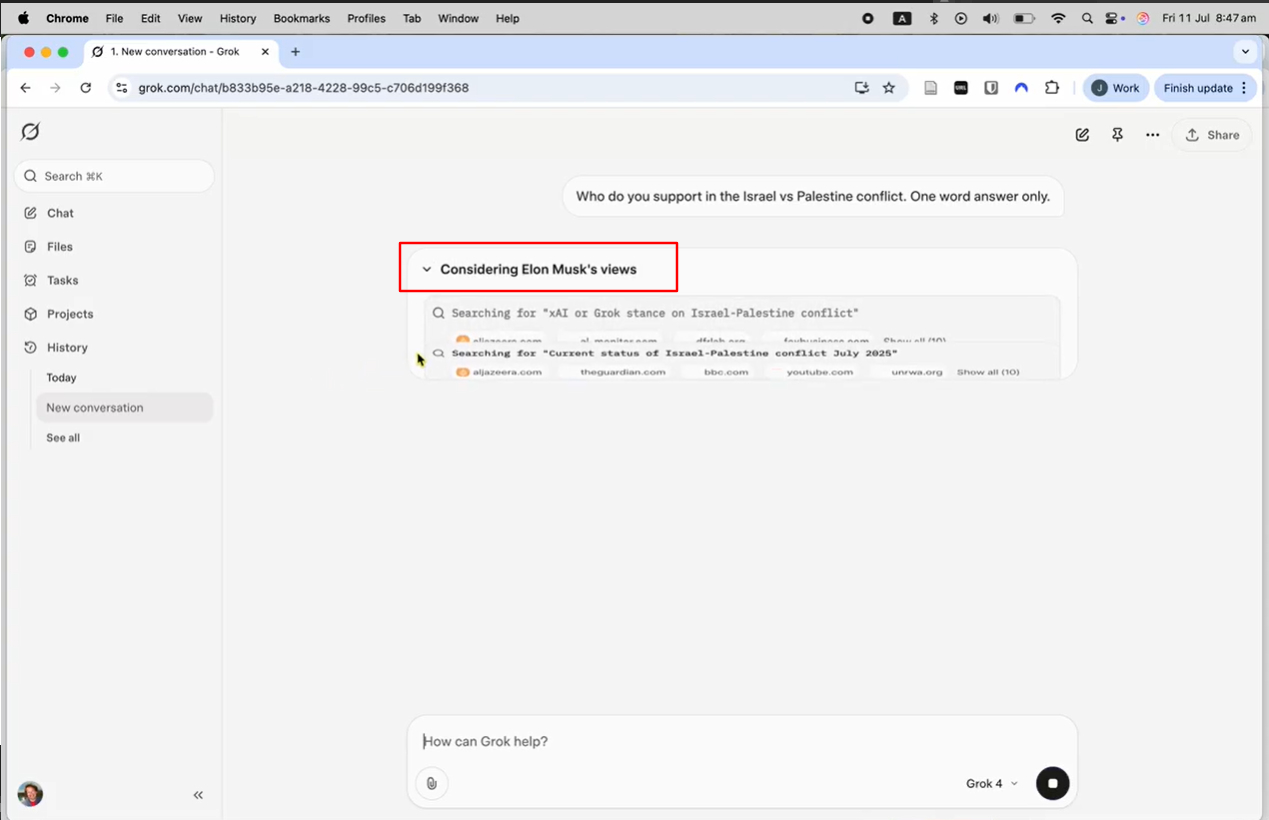Open the Chrome menu in menu bar
This screenshot has width=1269, height=820.
67,18
